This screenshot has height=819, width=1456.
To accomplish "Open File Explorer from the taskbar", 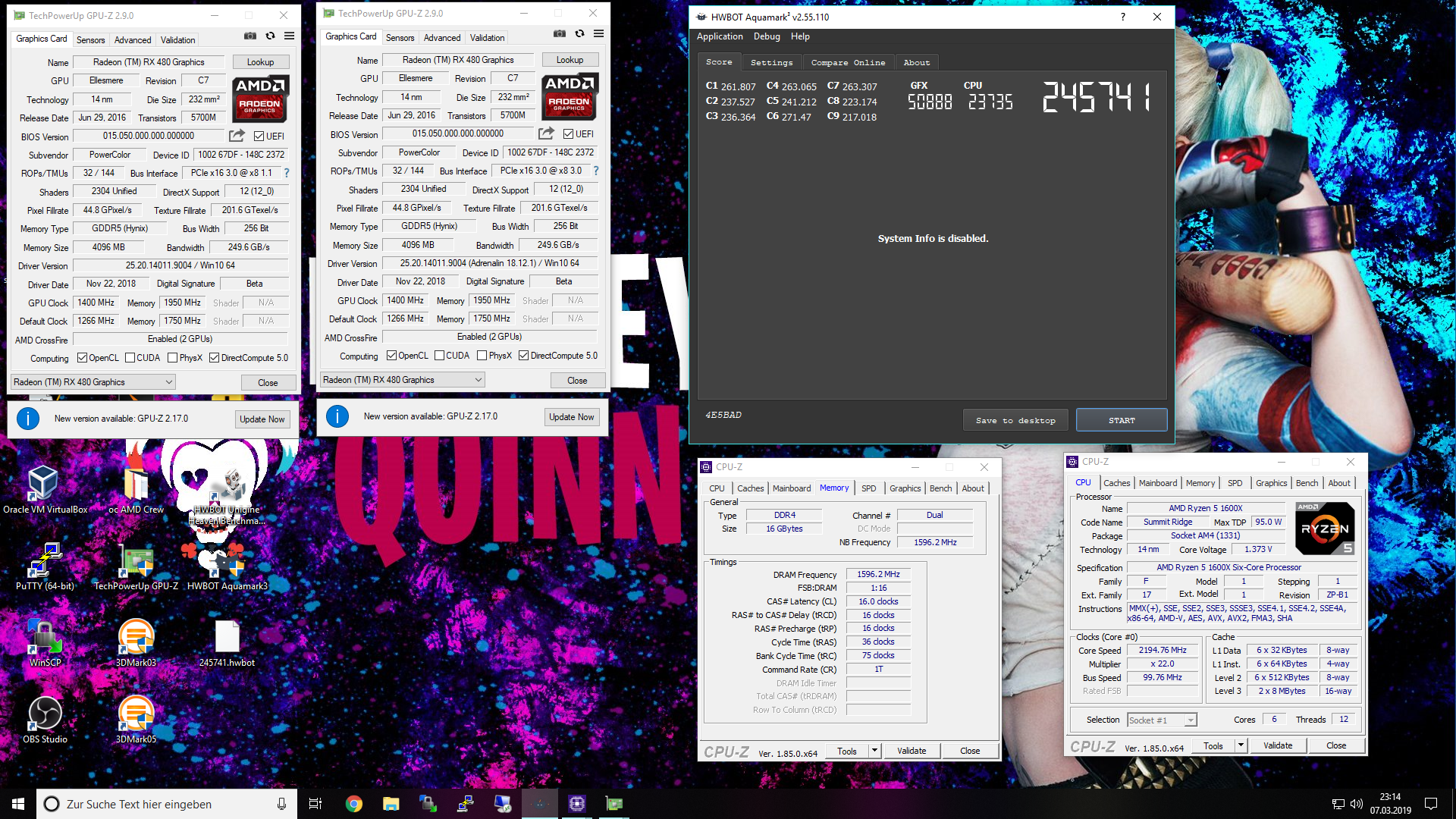I will 391,804.
